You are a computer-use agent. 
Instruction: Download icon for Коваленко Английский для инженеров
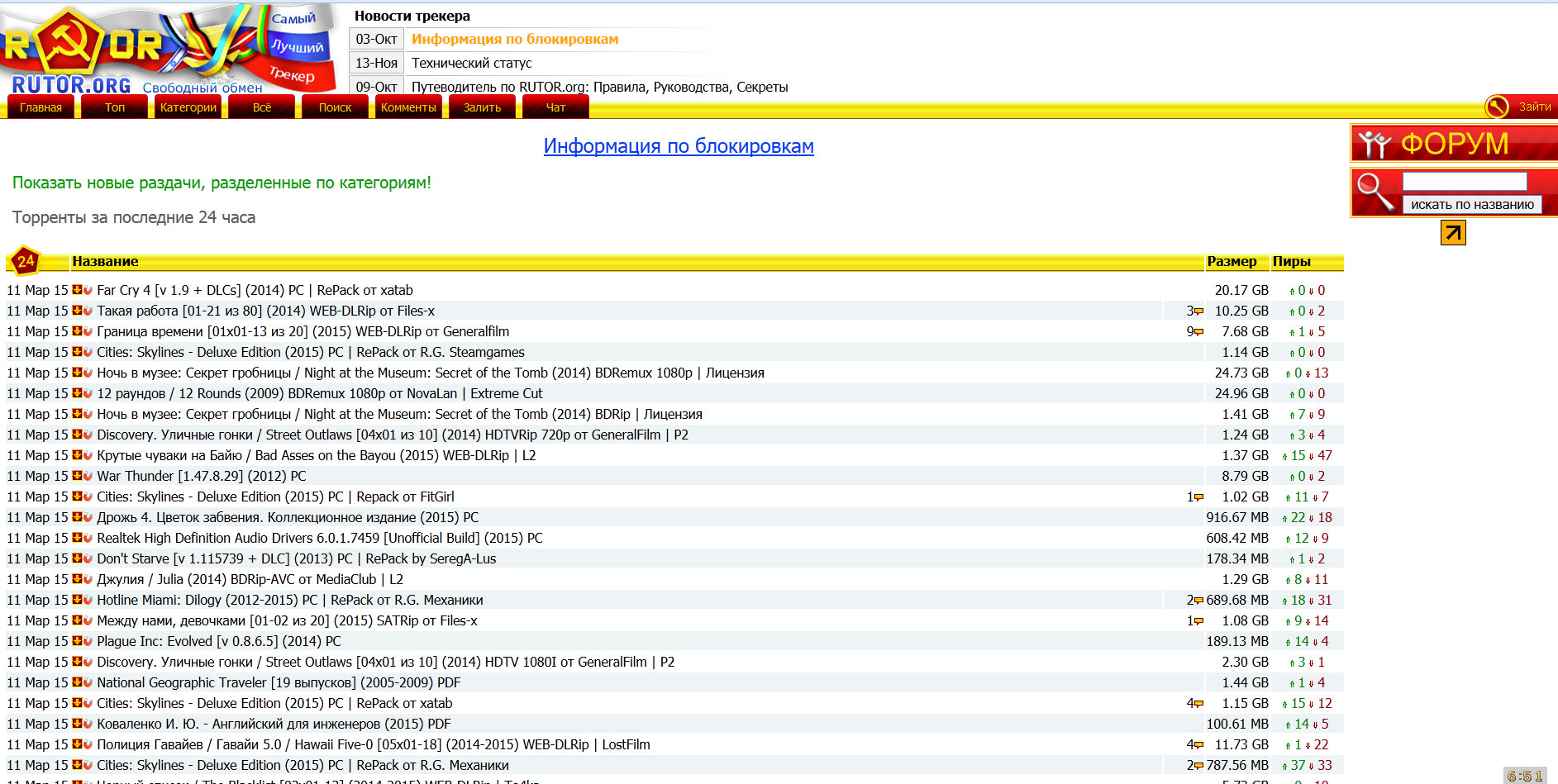pyautogui.click(x=77, y=723)
